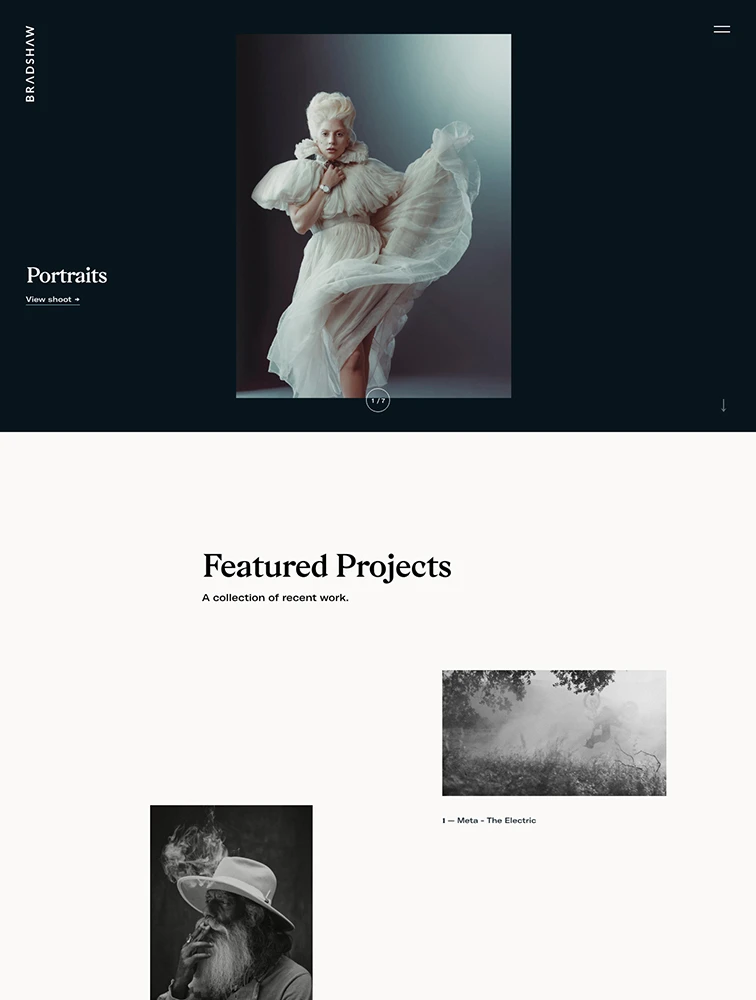
Task: Click the downward scroll arrow icon
Action: (723, 405)
